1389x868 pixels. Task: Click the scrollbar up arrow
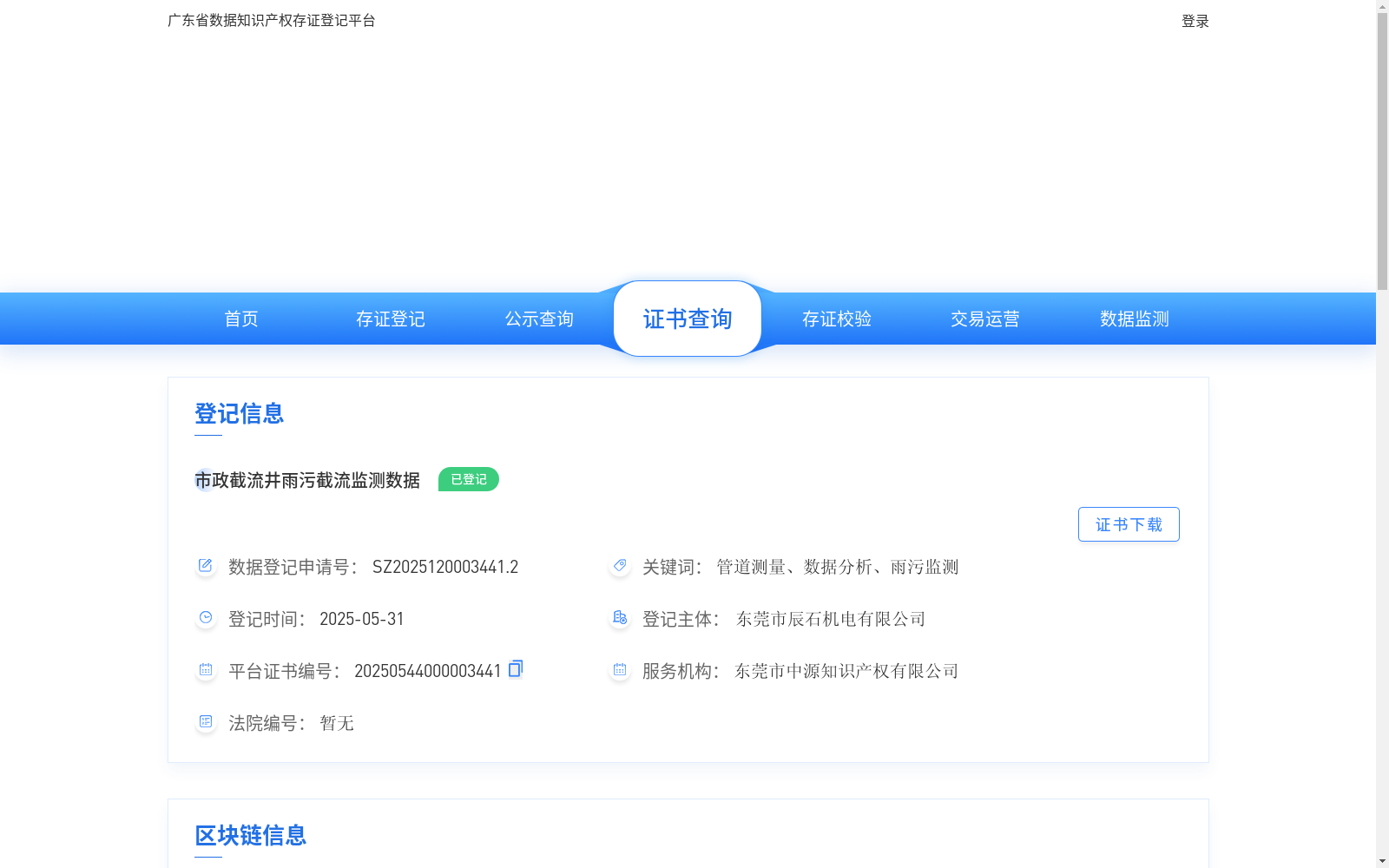pyautogui.click(x=1382, y=6)
